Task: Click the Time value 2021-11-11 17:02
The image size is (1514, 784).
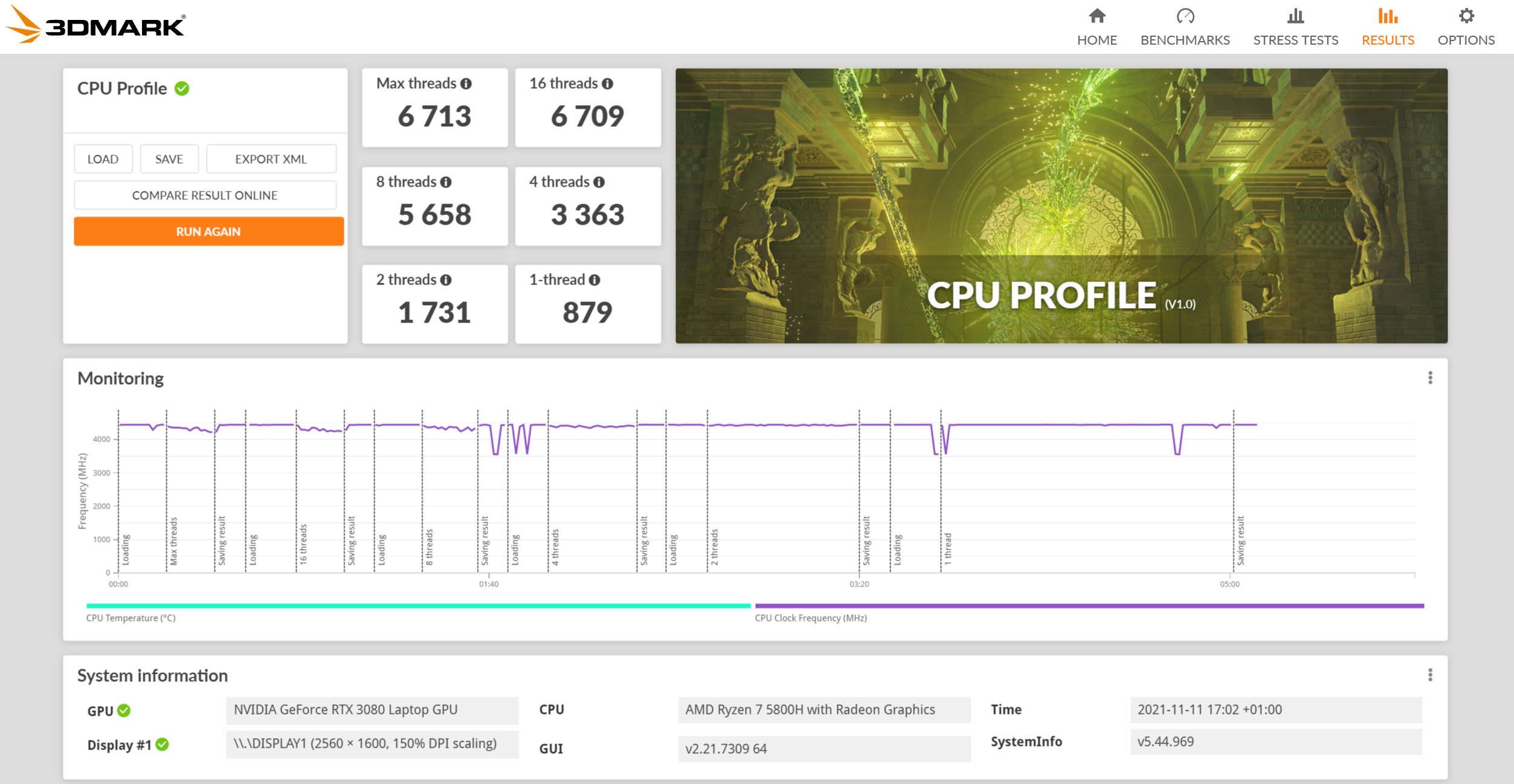Action: [1276, 710]
